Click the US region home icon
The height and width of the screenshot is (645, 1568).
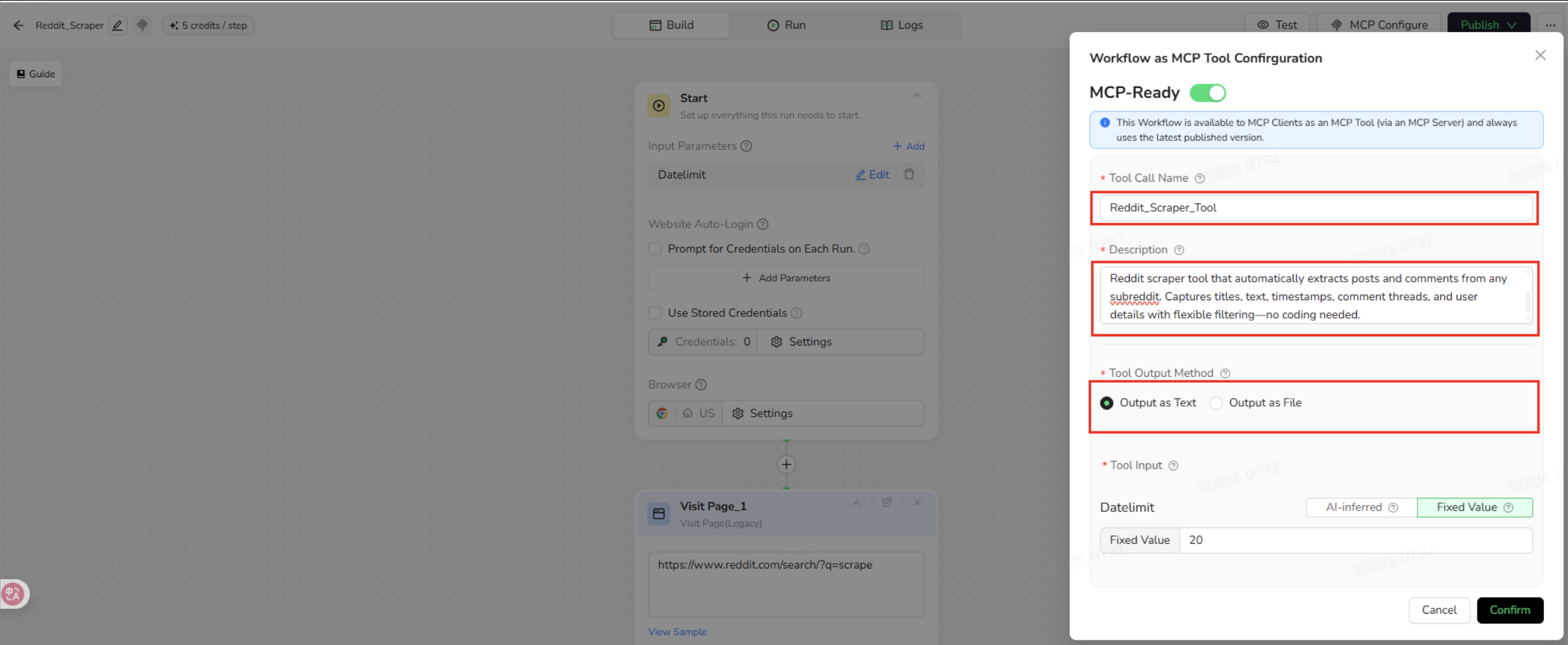point(687,413)
